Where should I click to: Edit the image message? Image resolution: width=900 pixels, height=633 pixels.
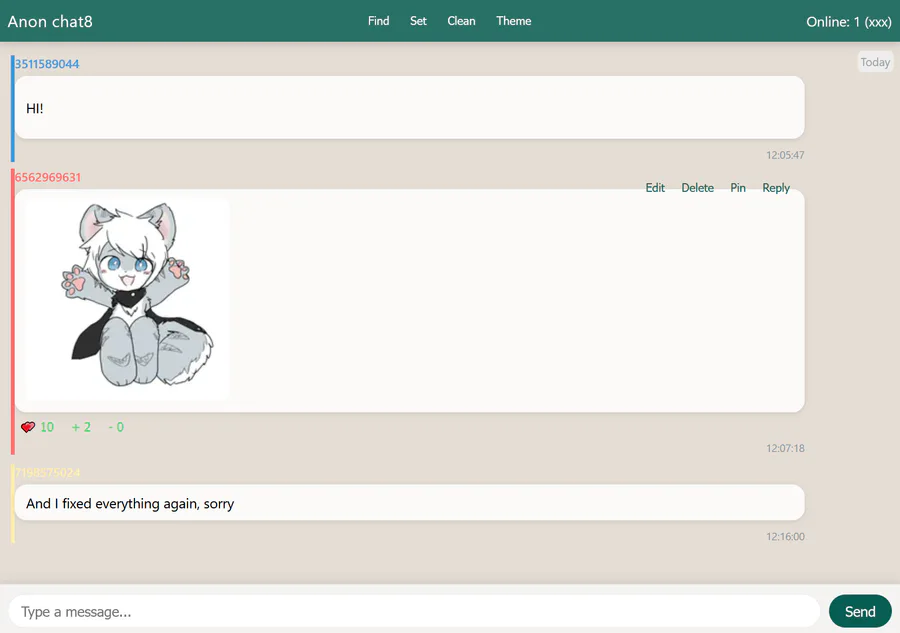click(655, 188)
